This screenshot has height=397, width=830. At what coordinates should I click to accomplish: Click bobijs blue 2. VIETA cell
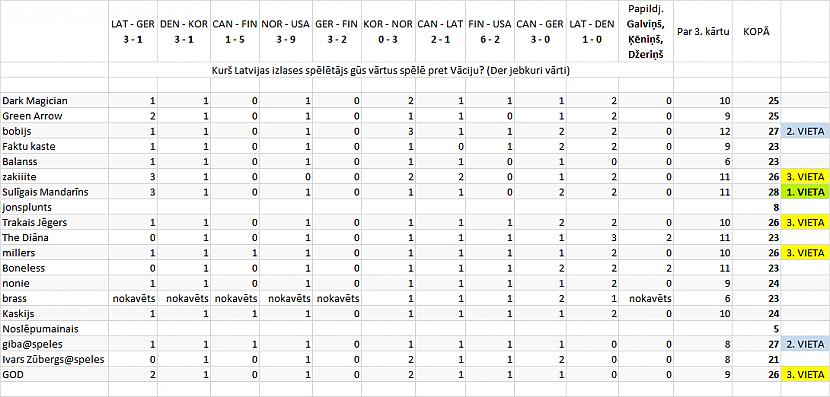805,131
